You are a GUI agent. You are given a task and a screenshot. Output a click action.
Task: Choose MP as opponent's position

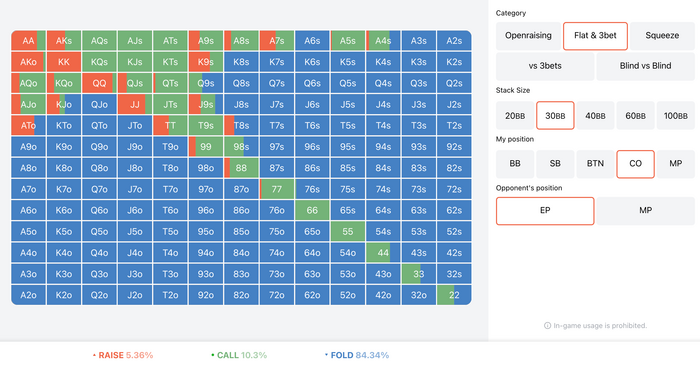(645, 211)
